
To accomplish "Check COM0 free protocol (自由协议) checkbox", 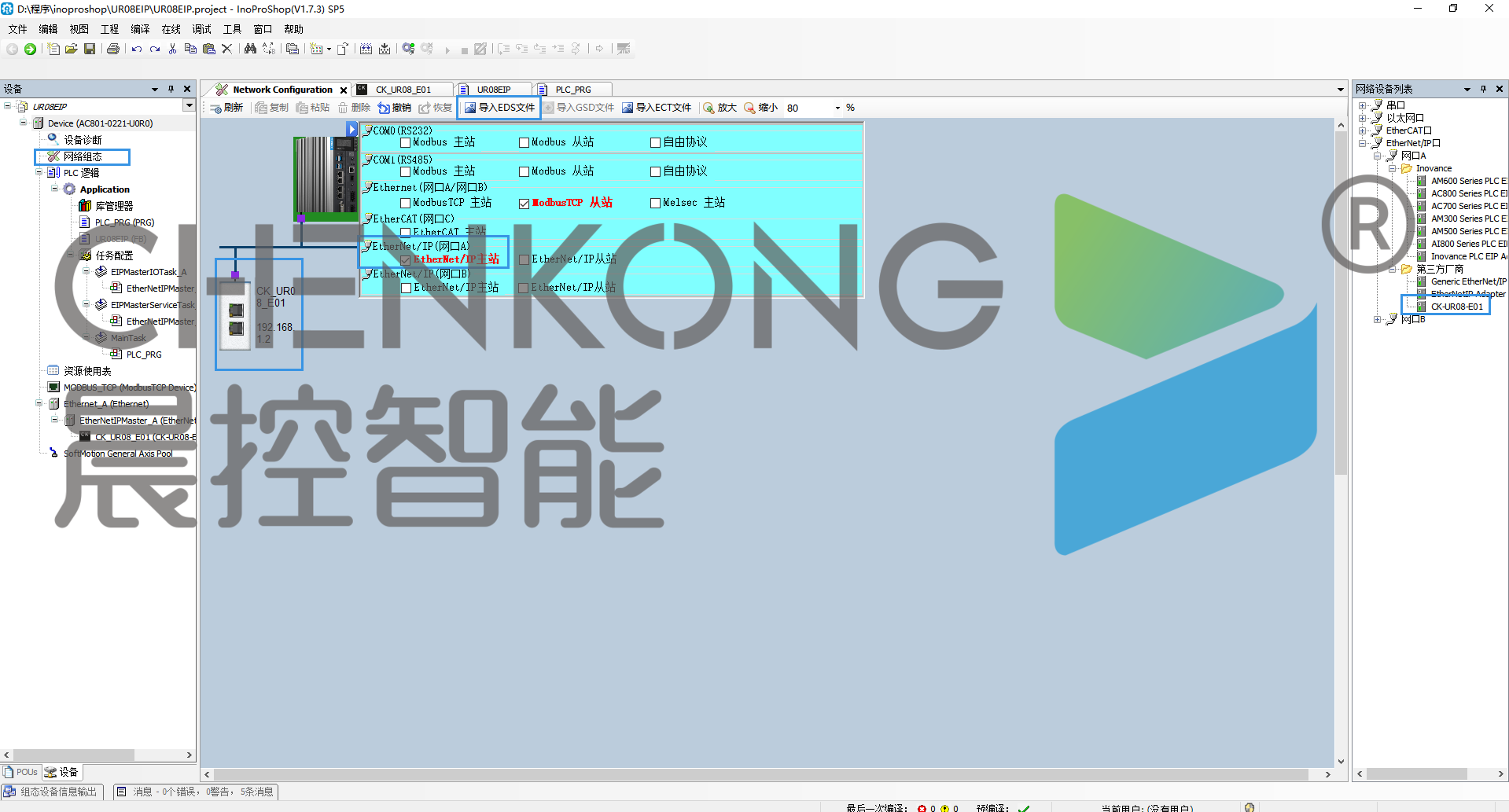I will (x=655, y=142).
